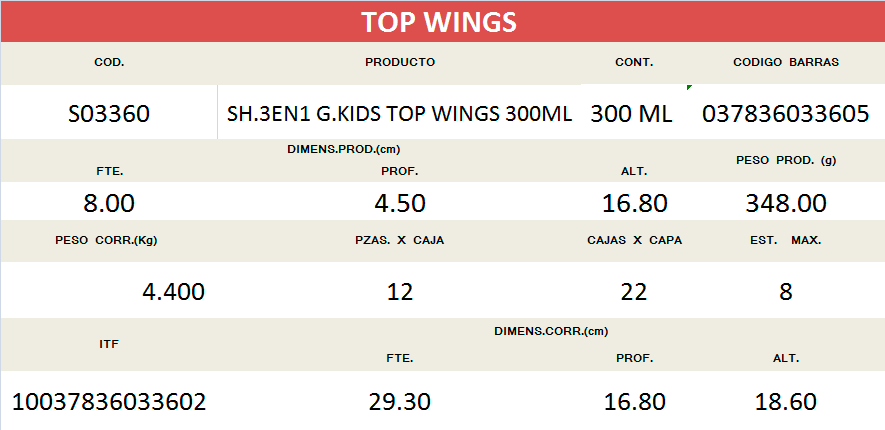
Task: Select the 300 ML content cell
Action: 631,114
